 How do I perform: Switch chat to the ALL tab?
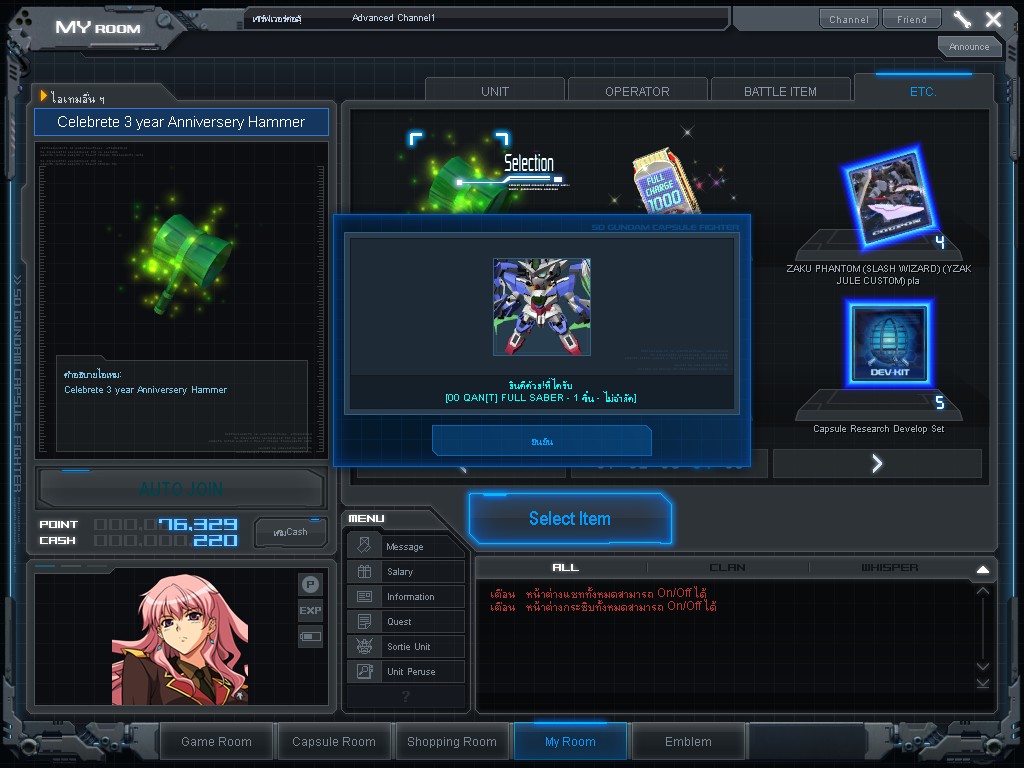(x=565, y=568)
